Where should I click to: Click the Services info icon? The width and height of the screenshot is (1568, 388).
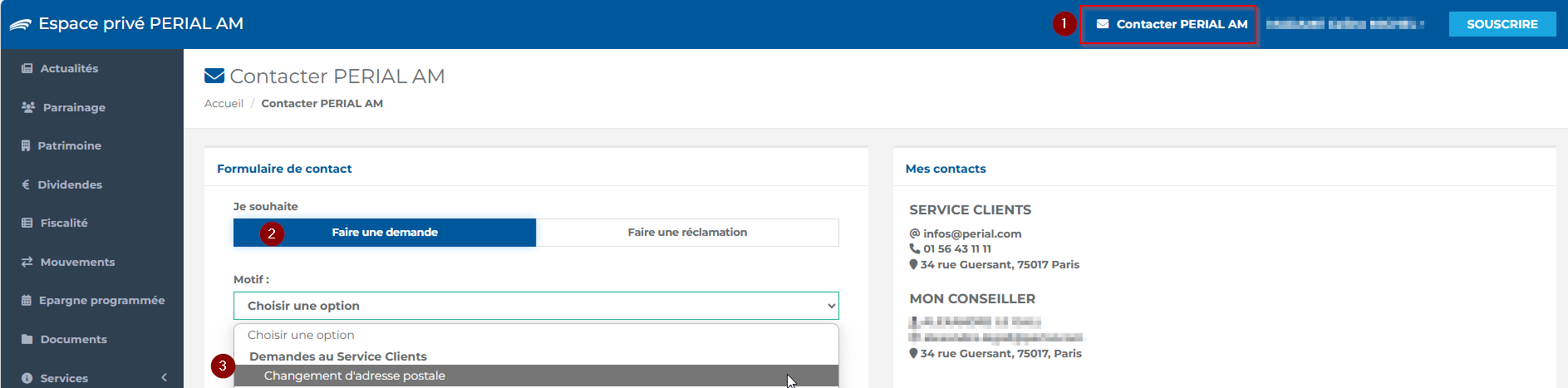(x=27, y=378)
